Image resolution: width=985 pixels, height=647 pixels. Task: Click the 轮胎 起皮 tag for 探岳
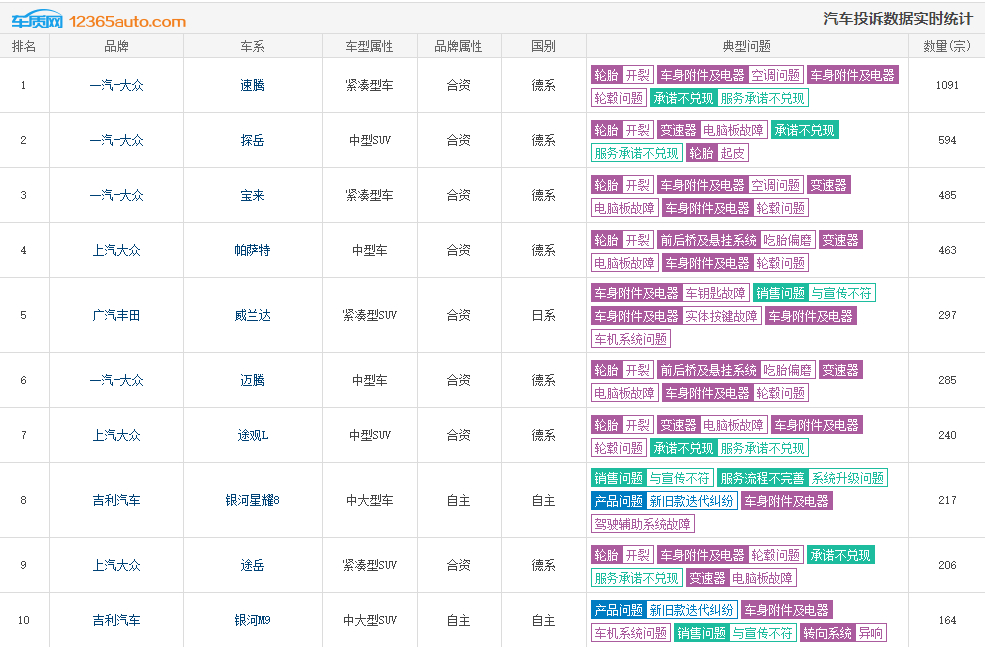click(x=717, y=153)
